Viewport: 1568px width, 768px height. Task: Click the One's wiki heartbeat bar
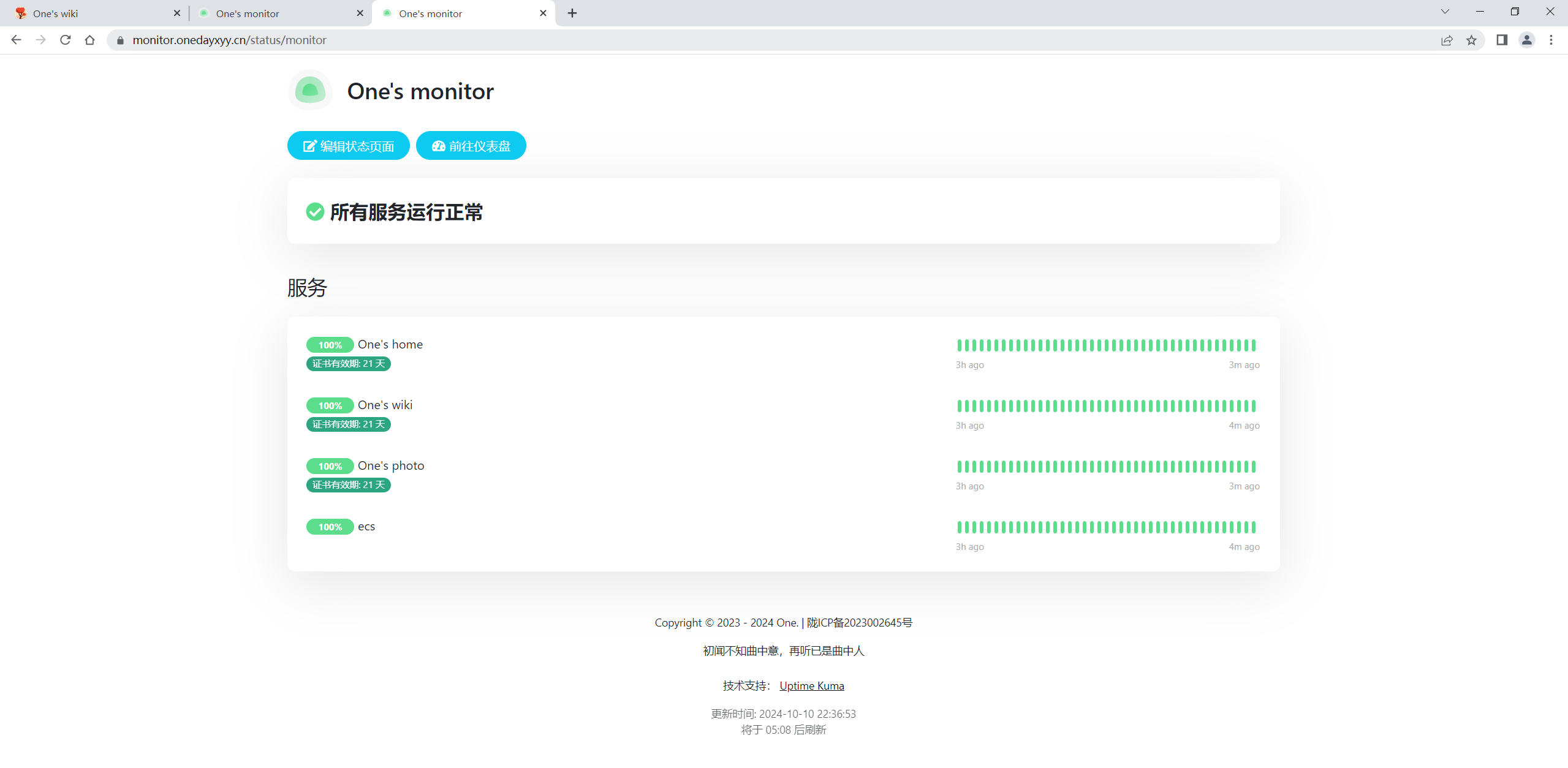(1107, 406)
